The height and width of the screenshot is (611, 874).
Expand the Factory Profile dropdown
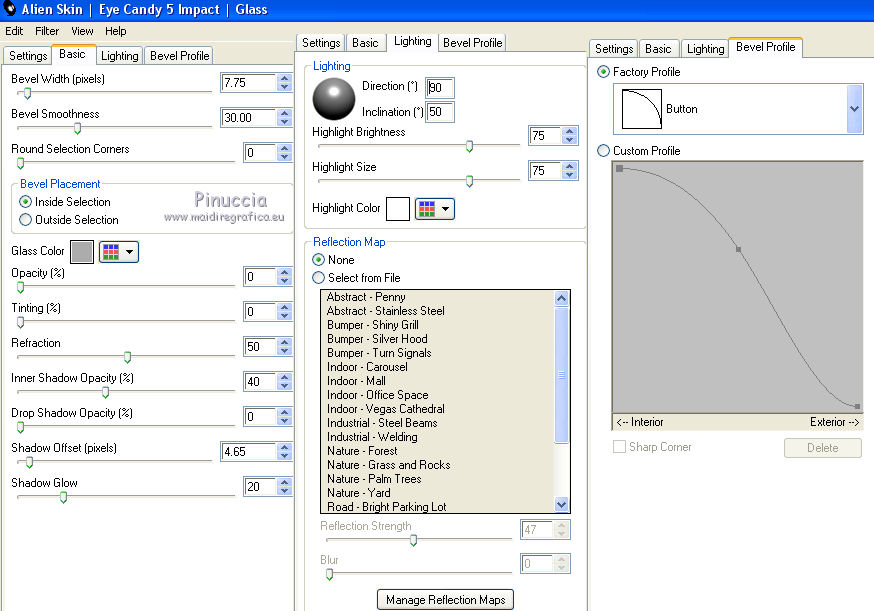(854, 109)
